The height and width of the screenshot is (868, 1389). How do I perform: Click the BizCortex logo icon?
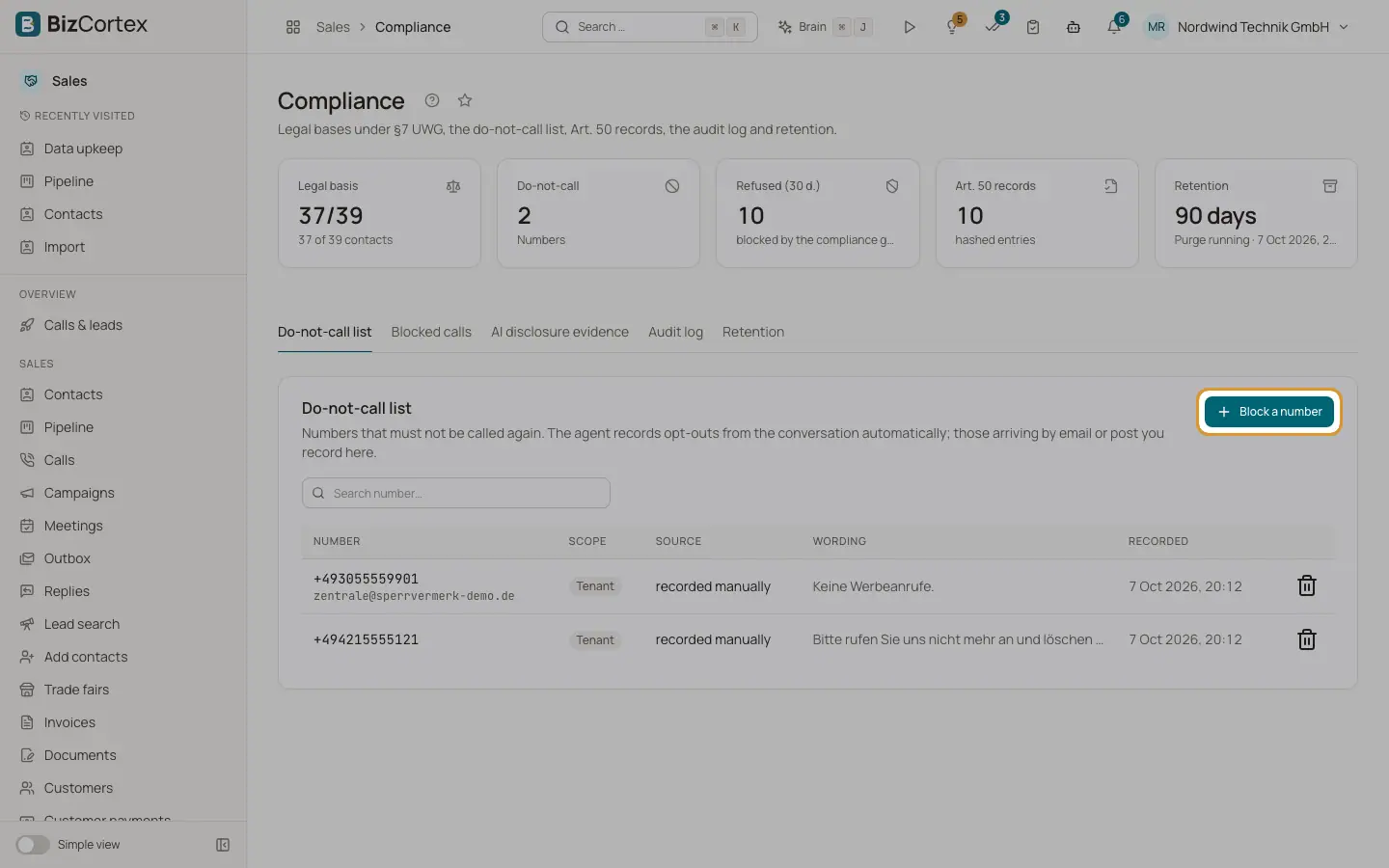[x=28, y=24]
